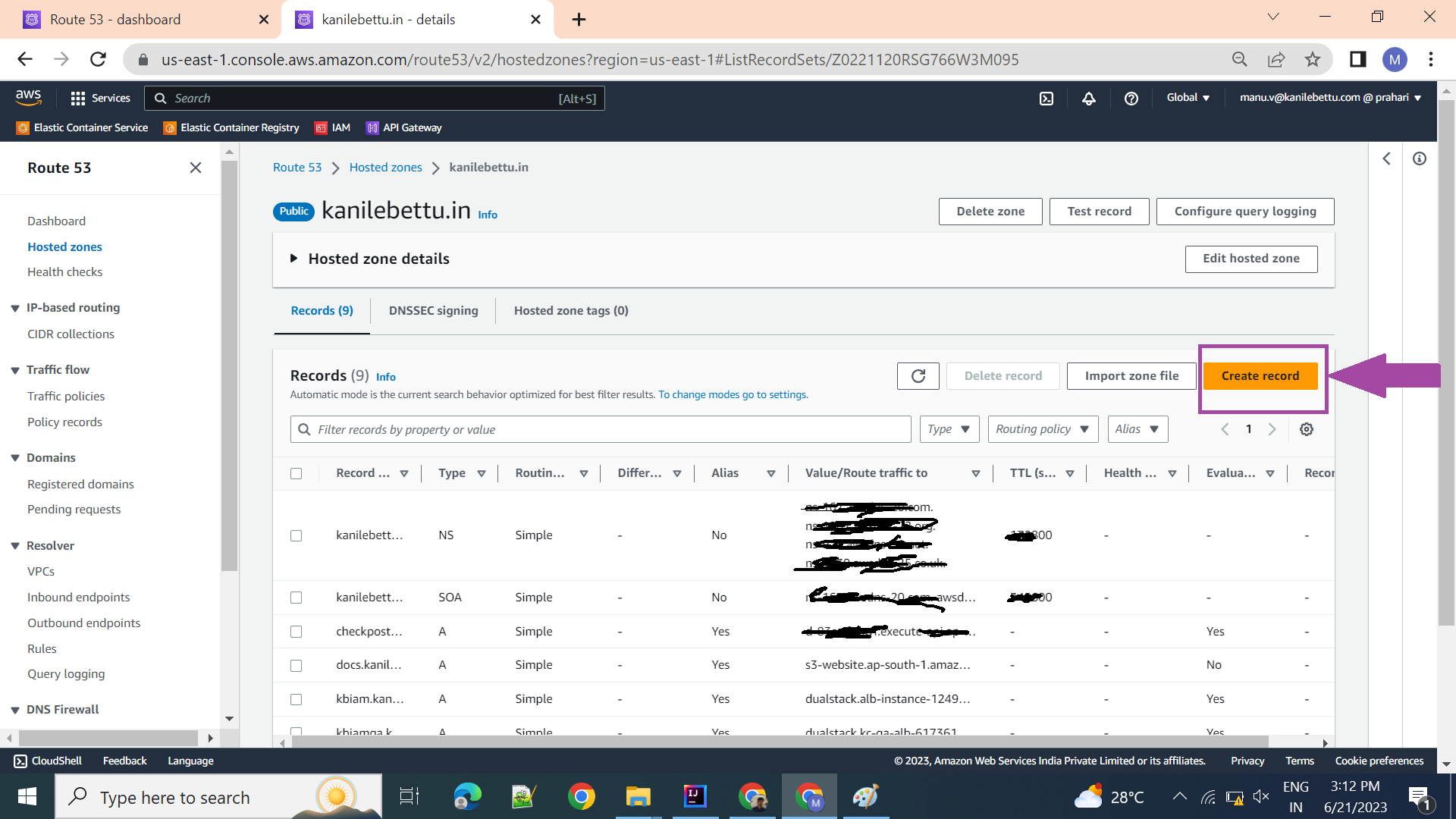The height and width of the screenshot is (819, 1456).
Task: Close the Route 53 navigation panel
Action: coord(196,168)
